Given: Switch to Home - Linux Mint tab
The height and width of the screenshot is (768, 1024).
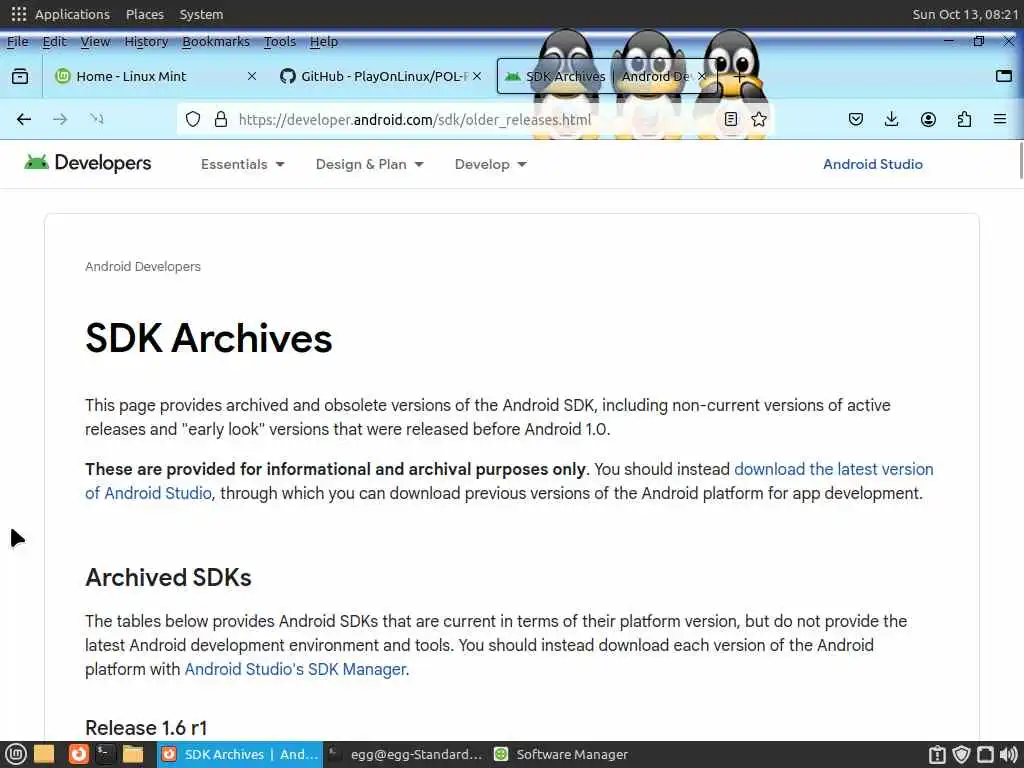Looking at the screenshot, I should pos(157,76).
